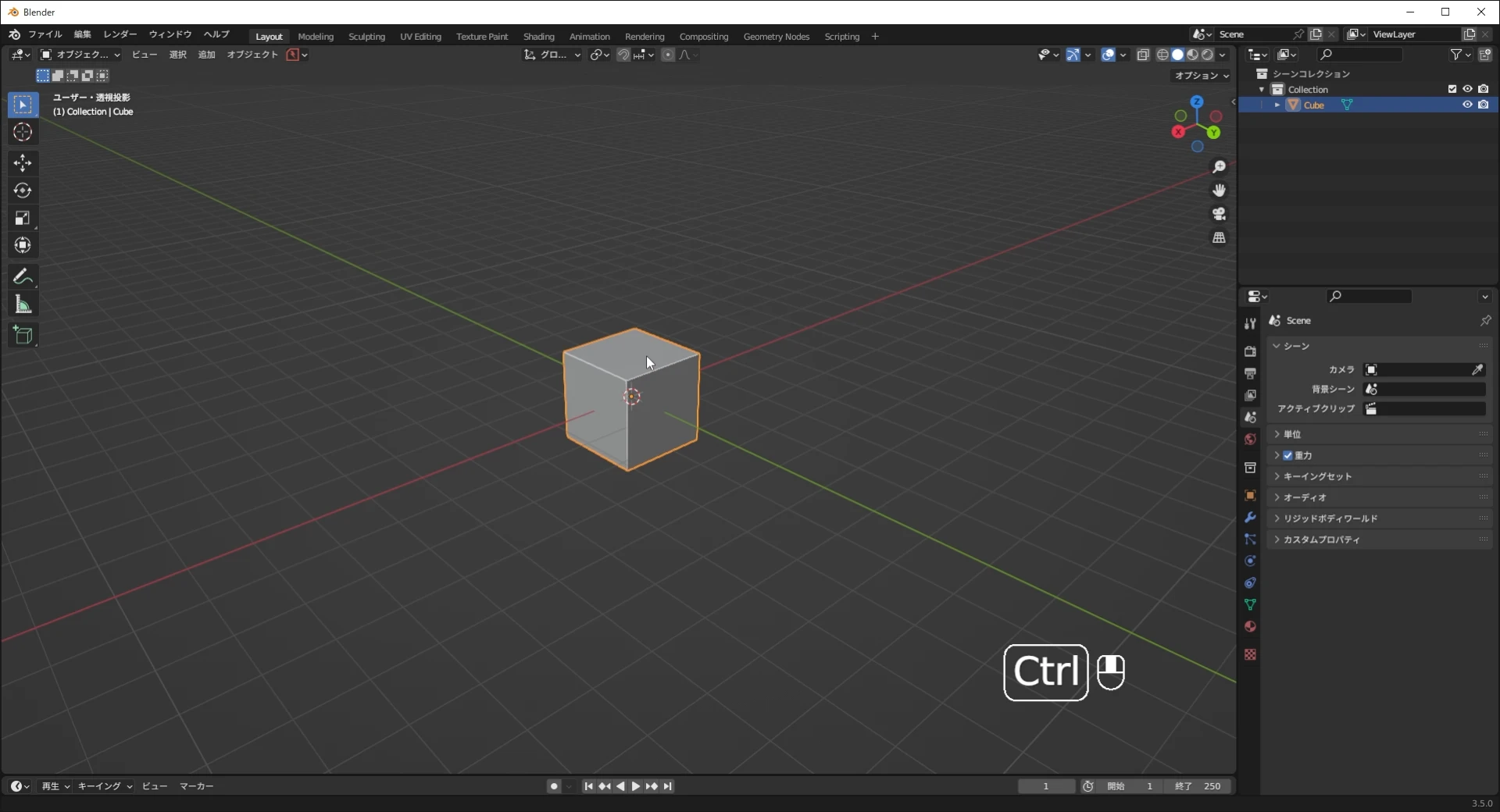Open the World properties tab
1500x812 pixels.
(1250, 439)
